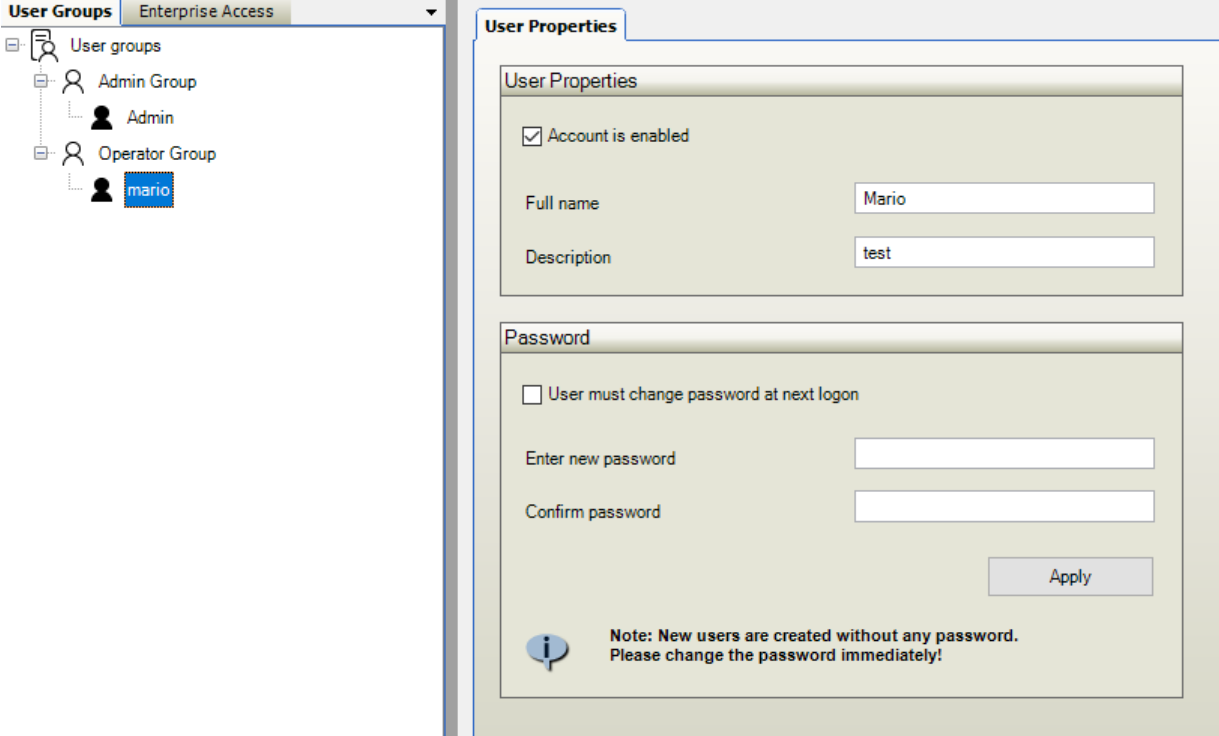Image resolution: width=1219 pixels, height=736 pixels.
Task: Focus the Enter new password field
Action: click(x=1004, y=454)
